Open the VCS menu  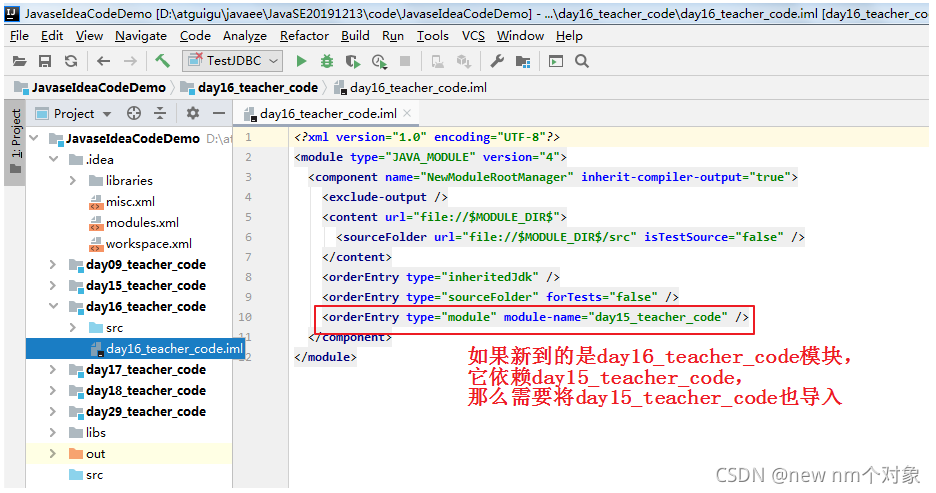473,36
